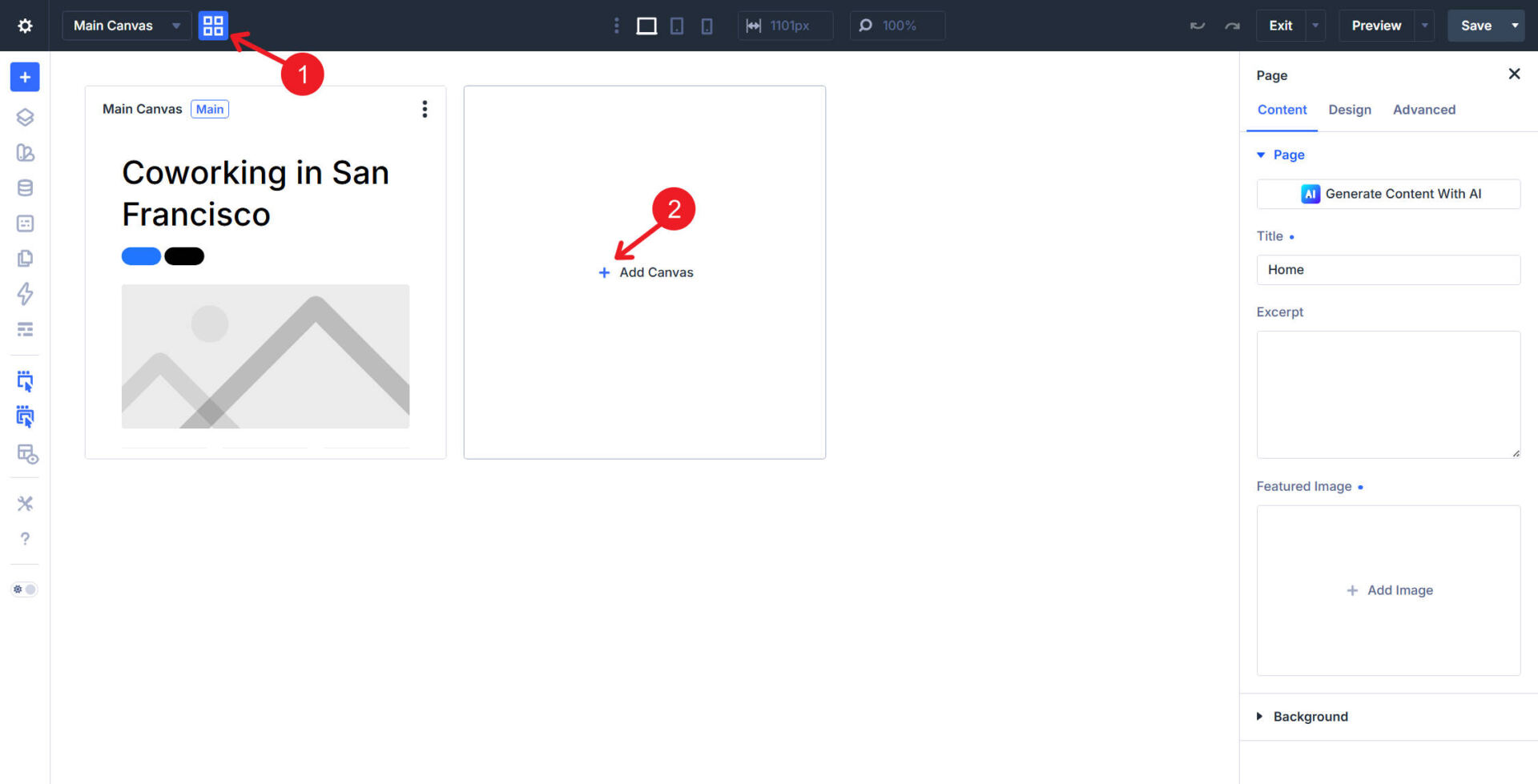Open the Main Canvas dropdown selector
Viewport: 1538px width, 784px height.
point(127,26)
